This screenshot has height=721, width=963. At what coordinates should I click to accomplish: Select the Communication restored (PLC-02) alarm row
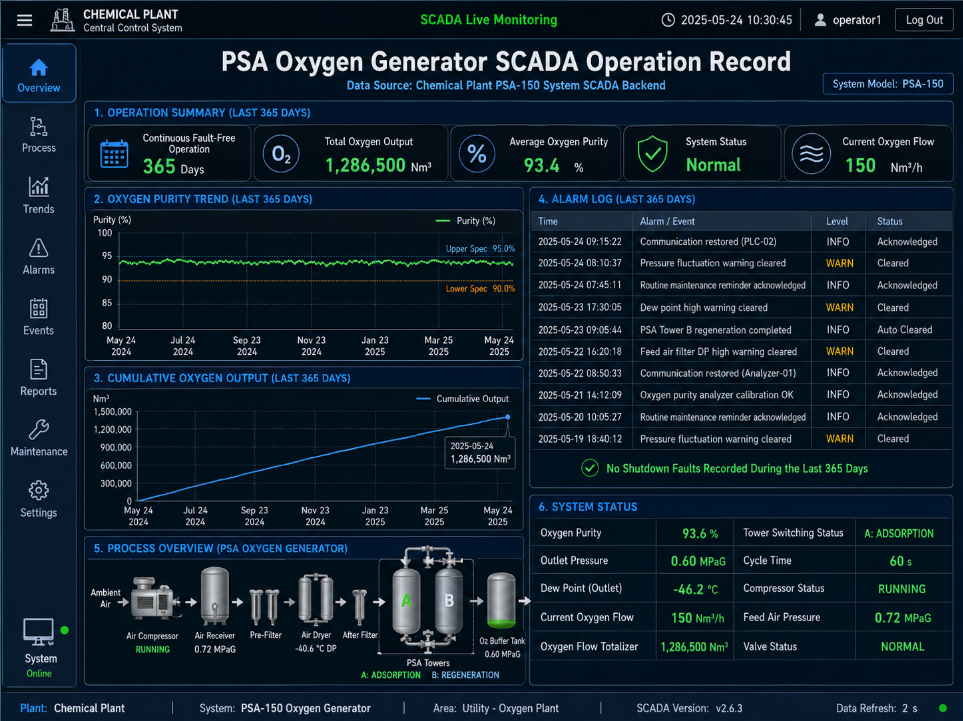tap(742, 242)
